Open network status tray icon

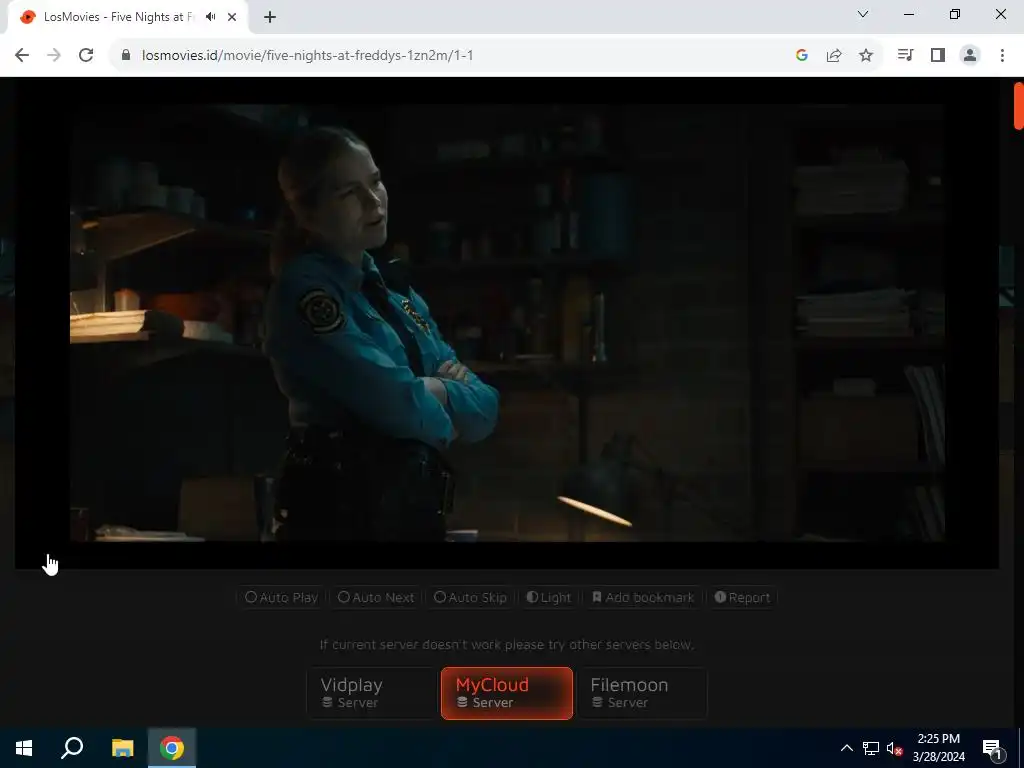click(x=871, y=748)
